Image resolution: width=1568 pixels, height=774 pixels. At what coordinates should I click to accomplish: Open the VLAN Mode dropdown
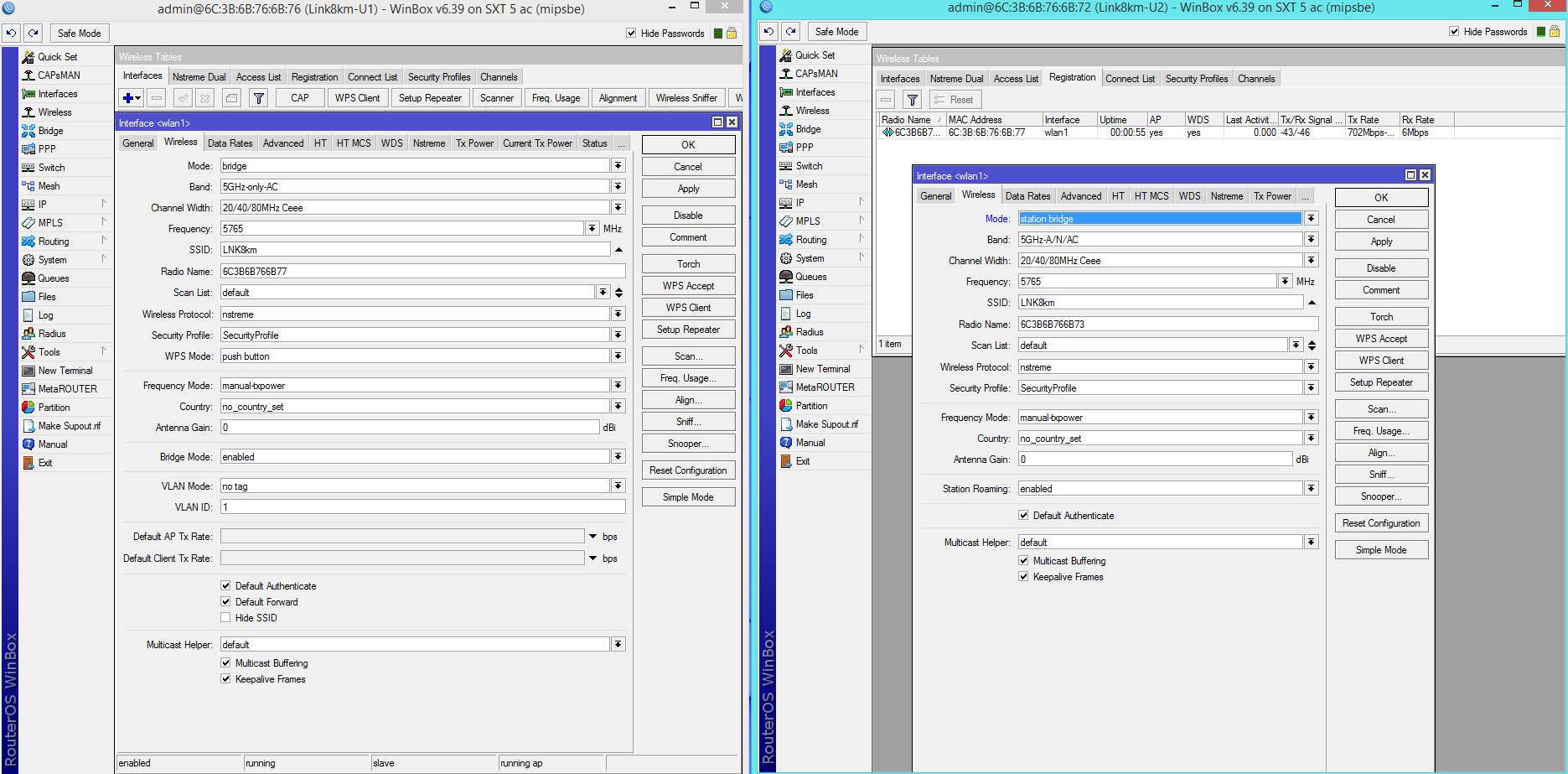618,486
